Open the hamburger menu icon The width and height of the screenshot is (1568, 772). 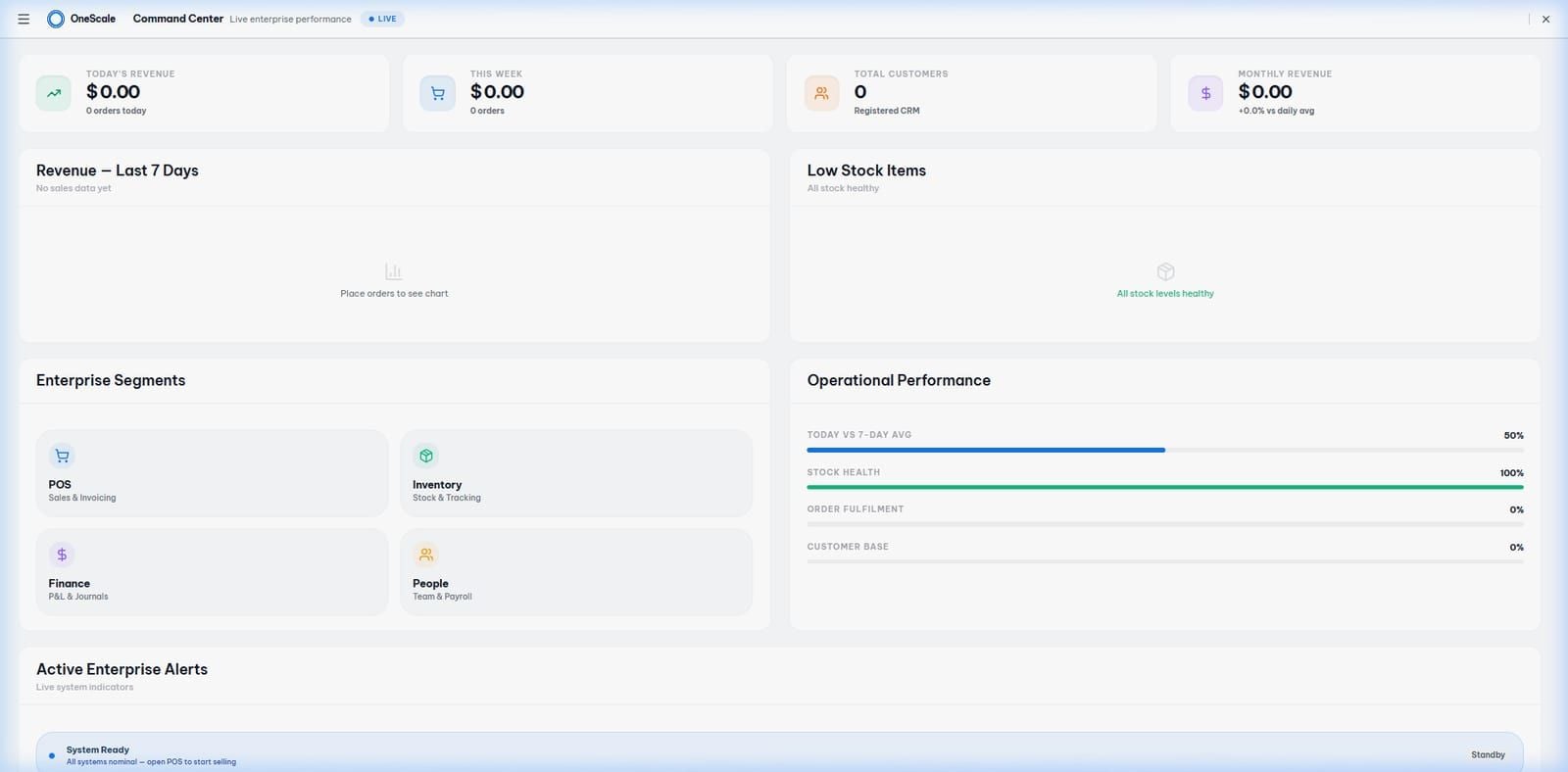pyautogui.click(x=24, y=19)
